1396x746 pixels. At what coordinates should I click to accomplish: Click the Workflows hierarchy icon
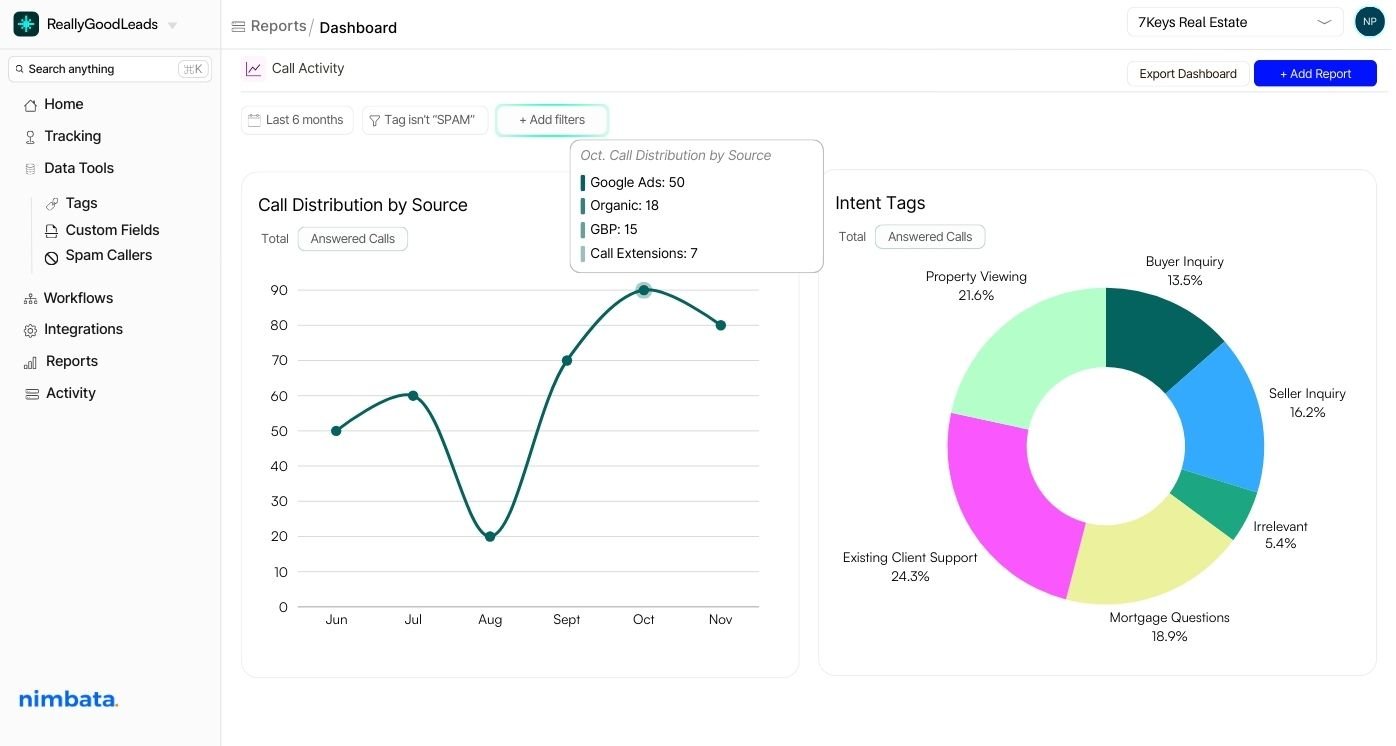(x=30, y=299)
